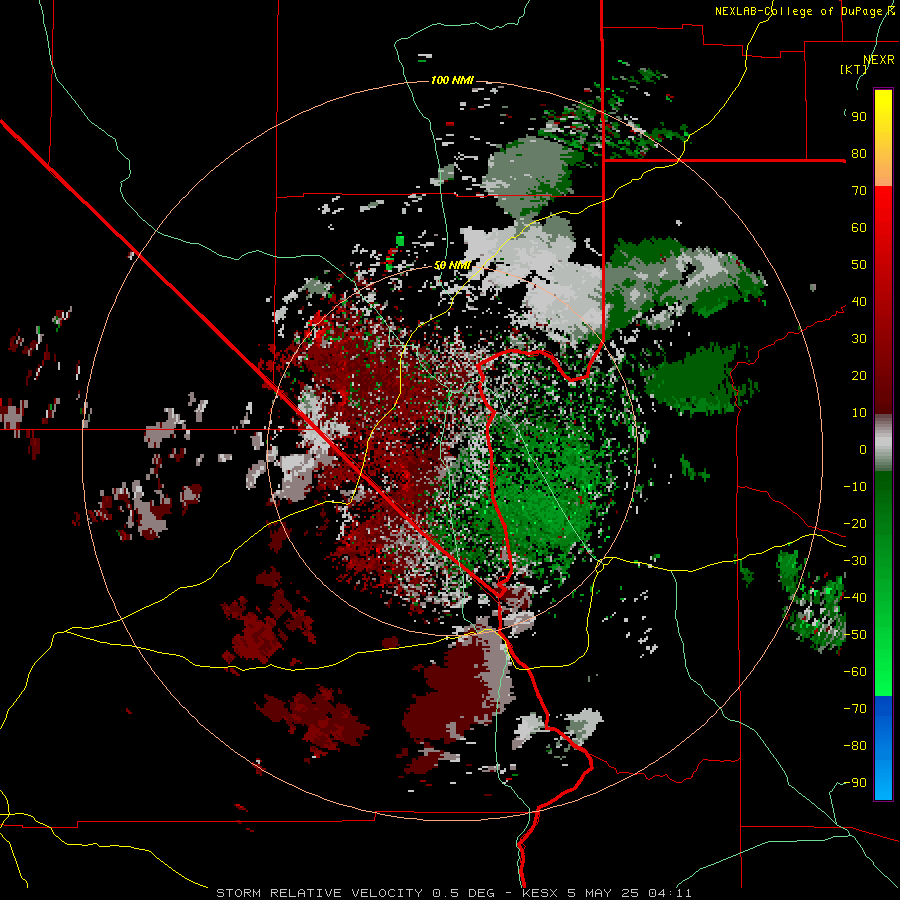Click the 0.5 DEG elevation text
The height and width of the screenshot is (900, 900).
(x=464, y=893)
